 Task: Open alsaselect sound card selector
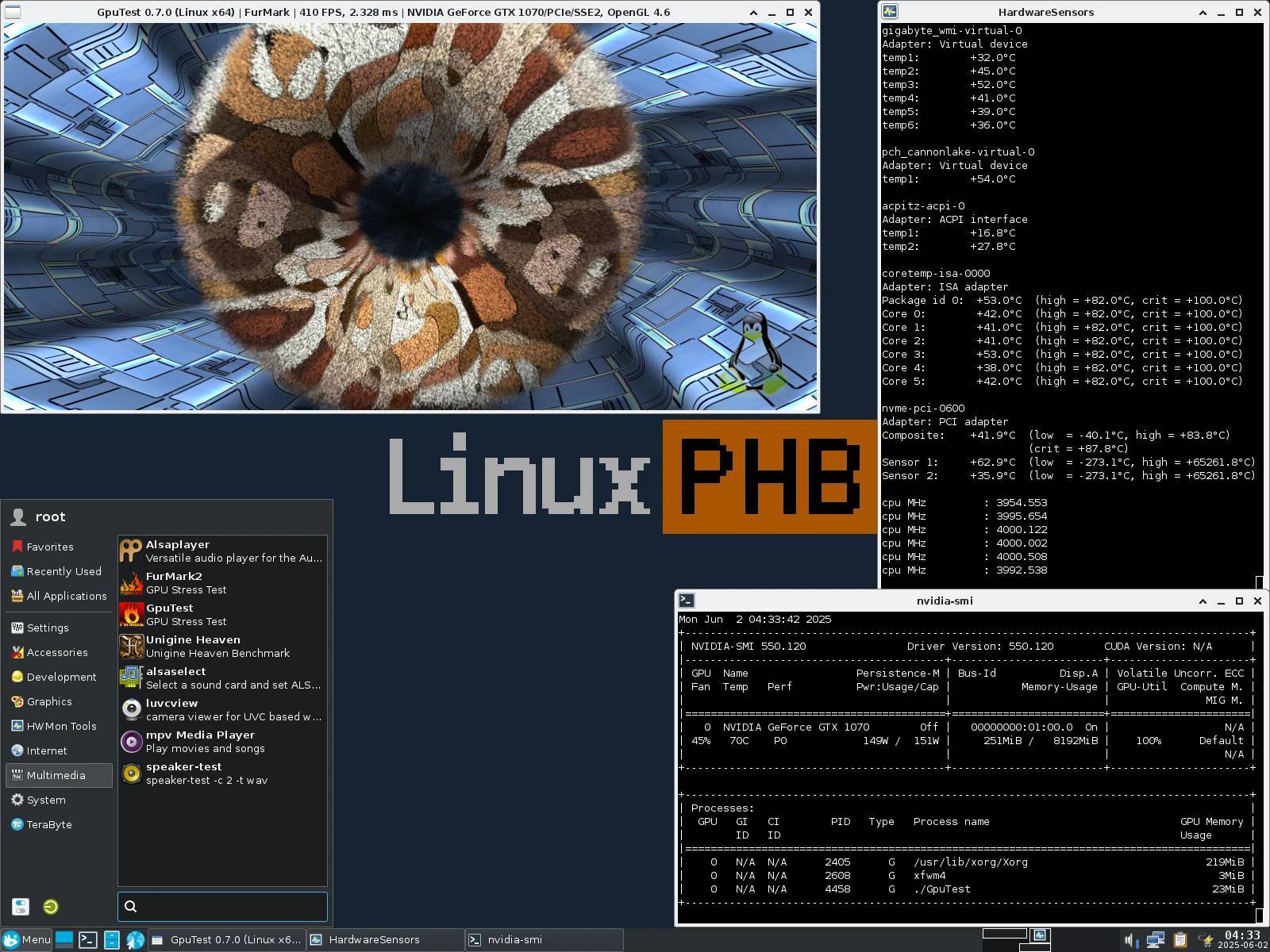[x=222, y=678]
